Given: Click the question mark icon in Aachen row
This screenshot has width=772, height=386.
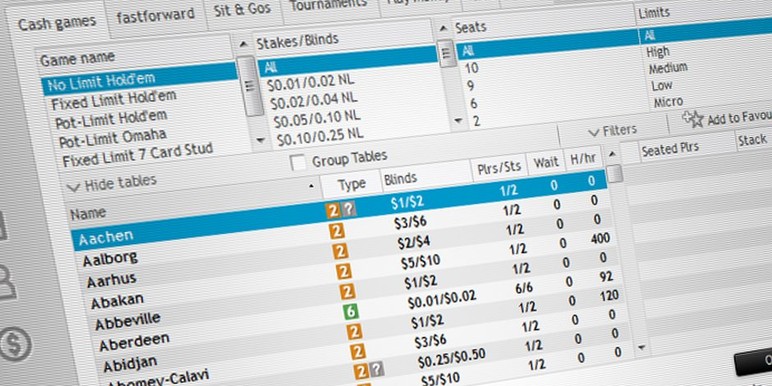Looking at the screenshot, I should pos(349,209).
